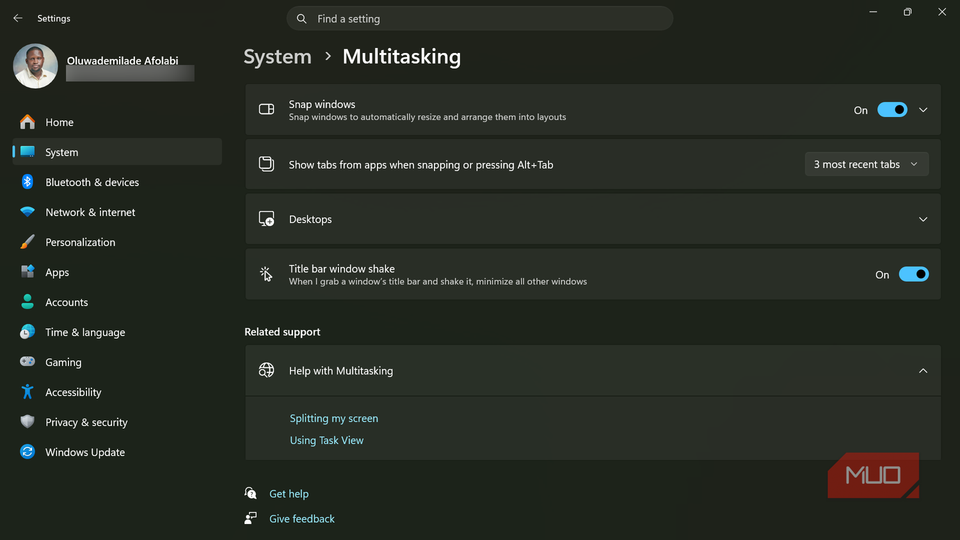Open Splitting my screen help link
Screen dimensions: 960x540
coord(334,418)
